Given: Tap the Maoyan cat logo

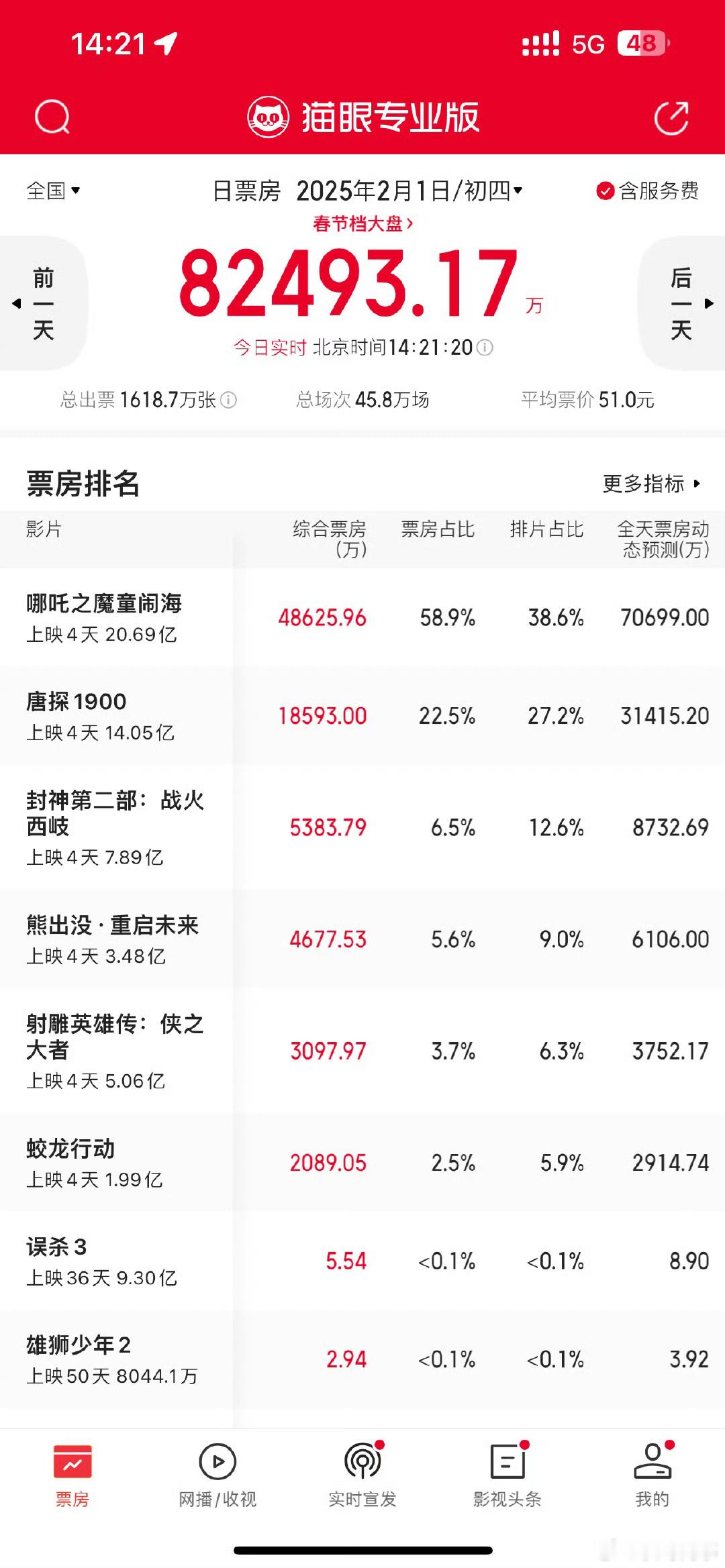Looking at the screenshot, I should click(268, 117).
